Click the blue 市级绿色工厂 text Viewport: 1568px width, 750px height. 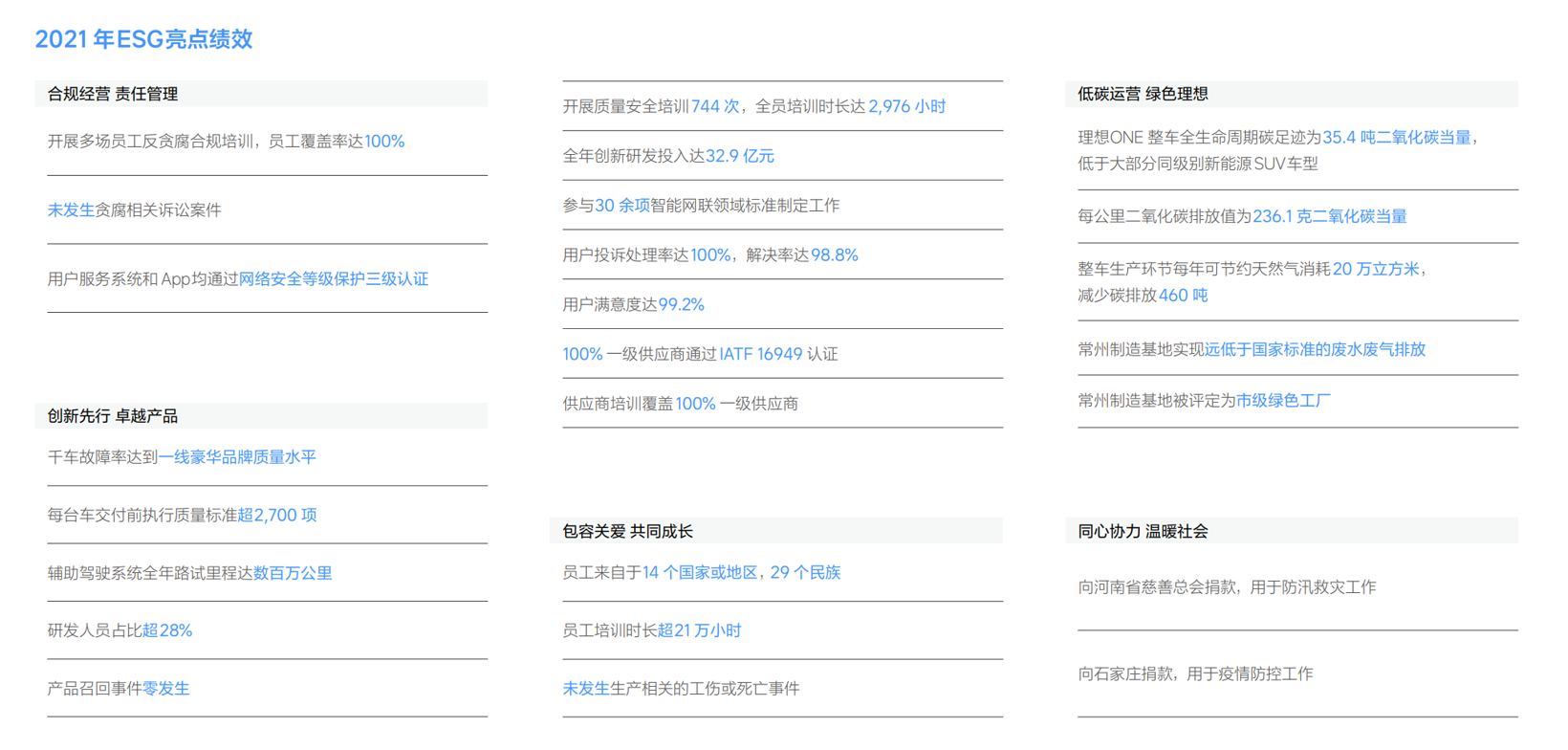tap(1283, 401)
